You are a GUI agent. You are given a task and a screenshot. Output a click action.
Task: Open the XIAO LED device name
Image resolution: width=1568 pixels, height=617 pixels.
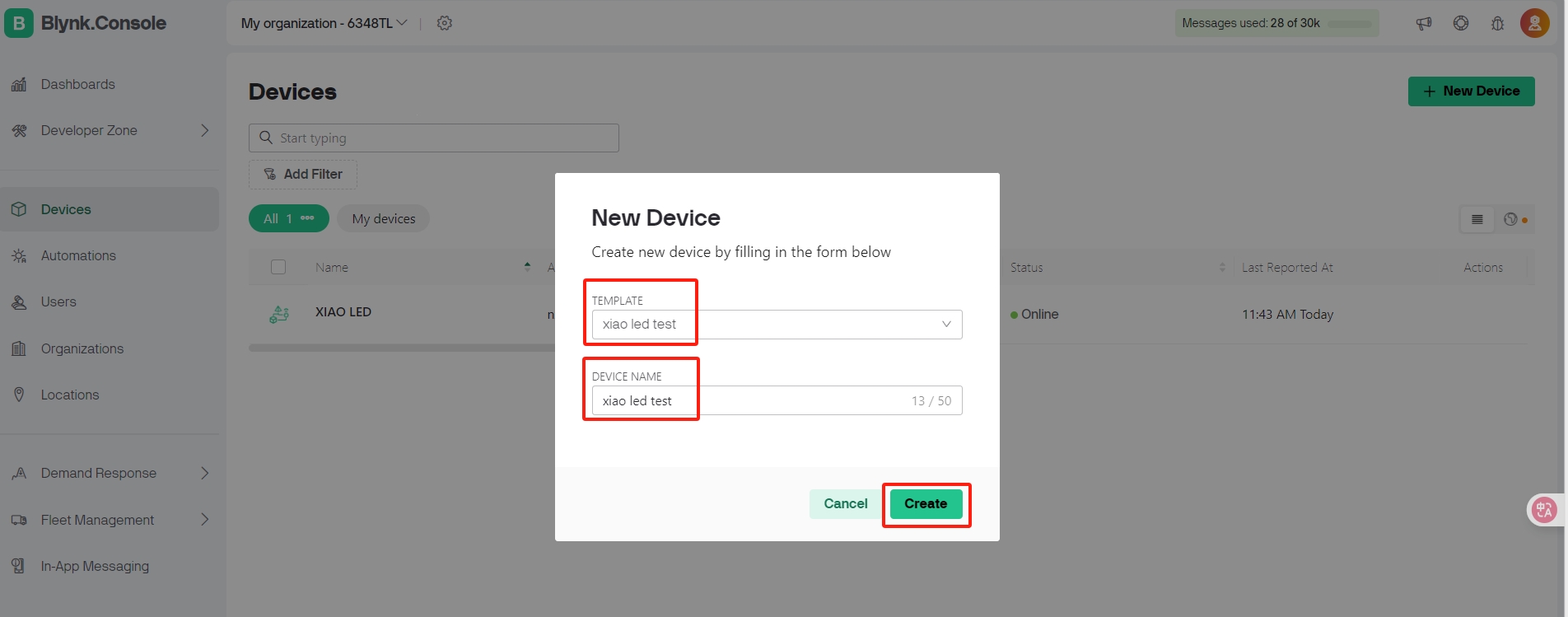click(x=343, y=312)
